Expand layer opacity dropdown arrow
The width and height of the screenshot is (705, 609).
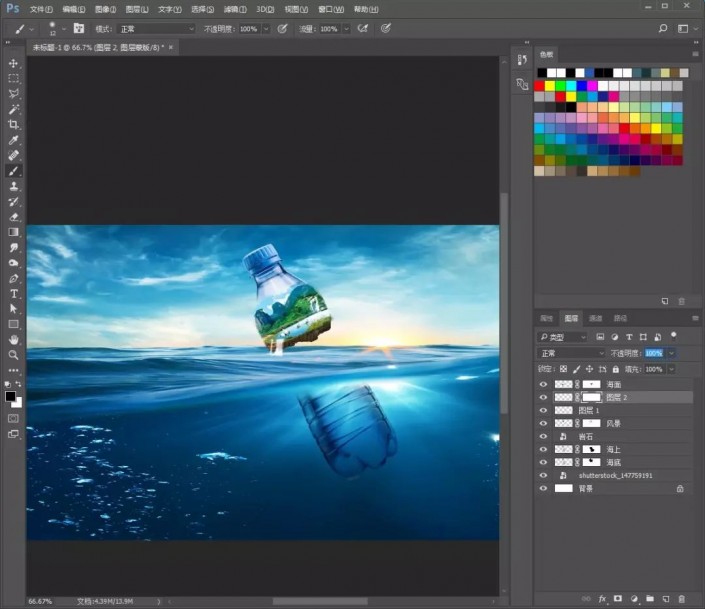click(671, 354)
